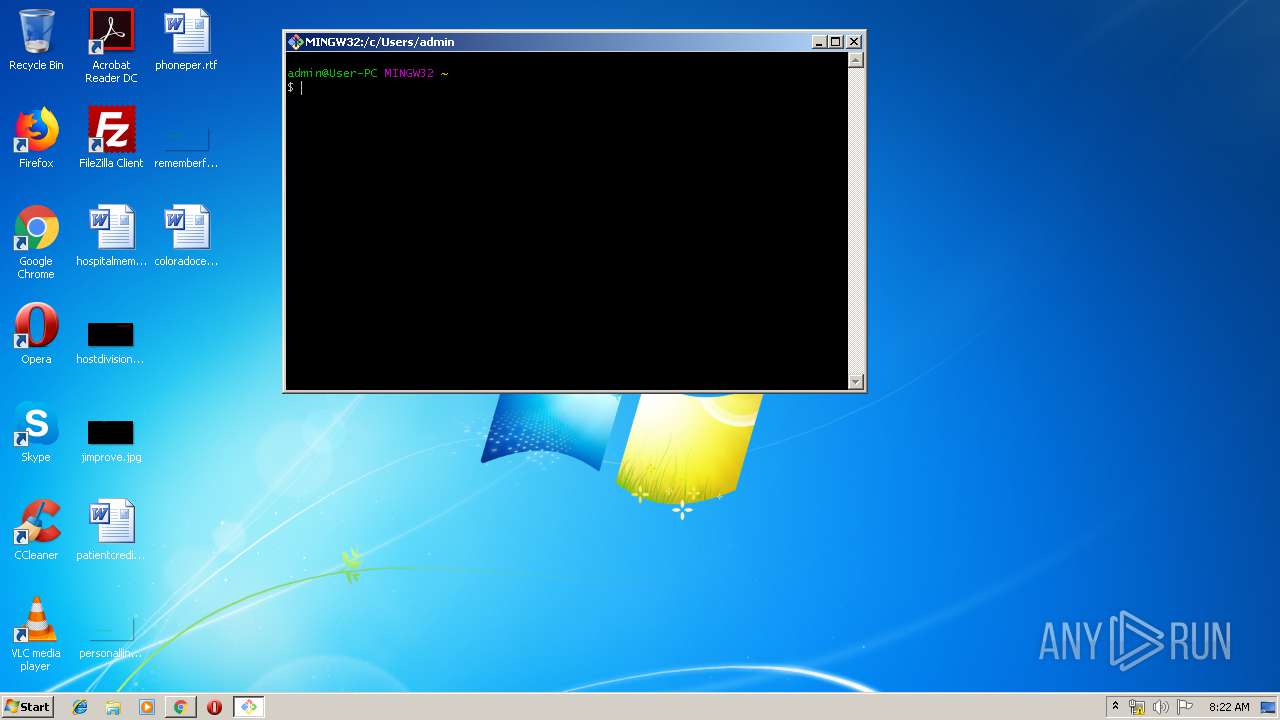Open Windows Explorer taskbar icon

113,707
